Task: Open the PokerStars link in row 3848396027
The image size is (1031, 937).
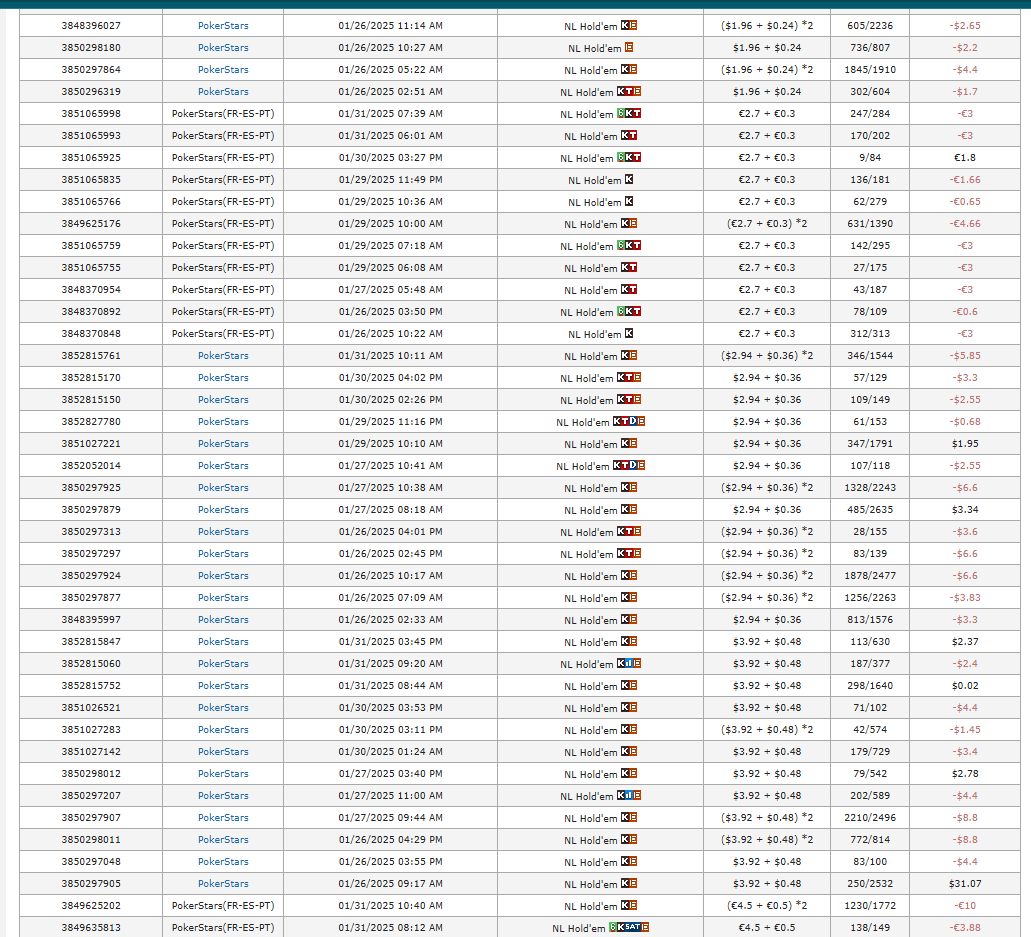Action: click(224, 26)
